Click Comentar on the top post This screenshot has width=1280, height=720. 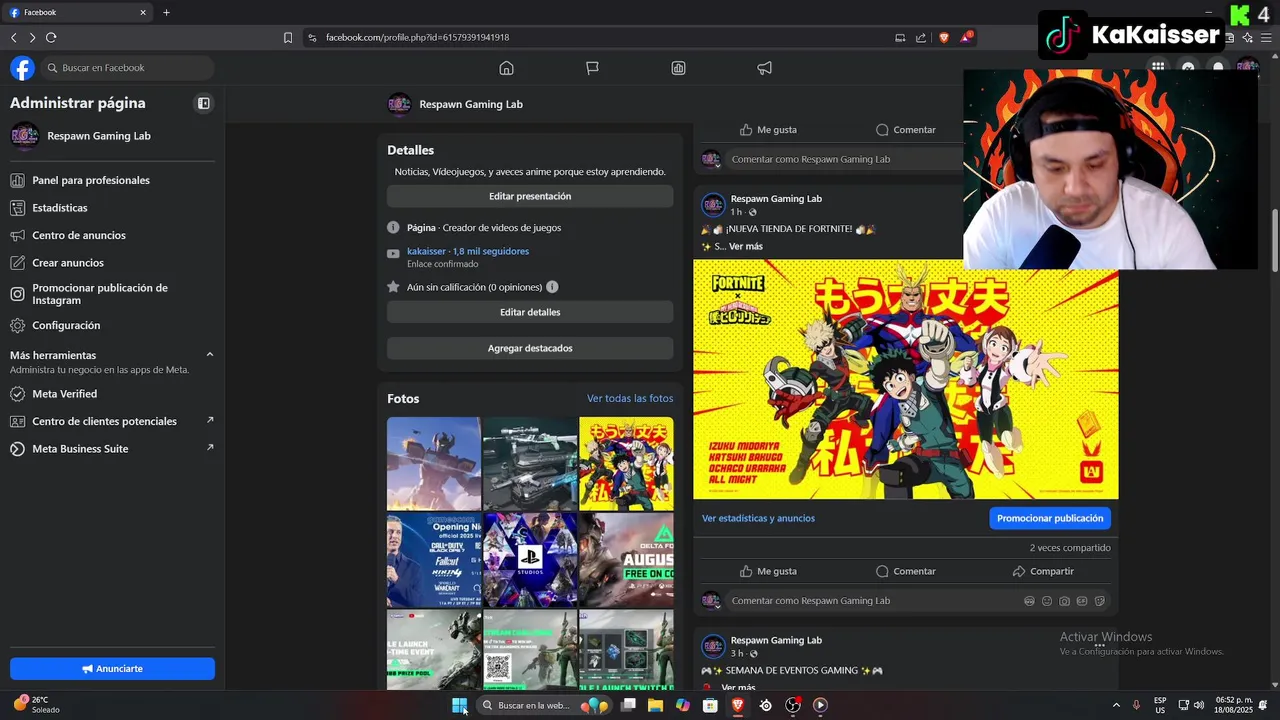coord(905,130)
